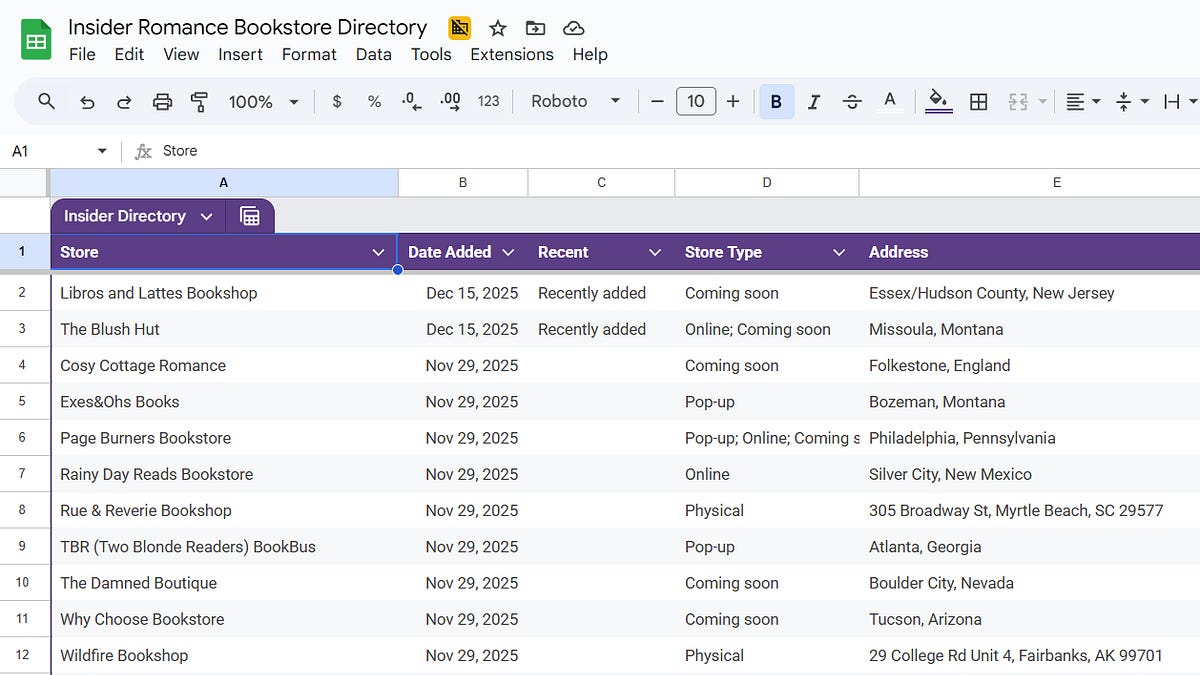The height and width of the screenshot is (675, 1200).
Task: Open the Store Type column dropdown
Action: (x=839, y=252)
